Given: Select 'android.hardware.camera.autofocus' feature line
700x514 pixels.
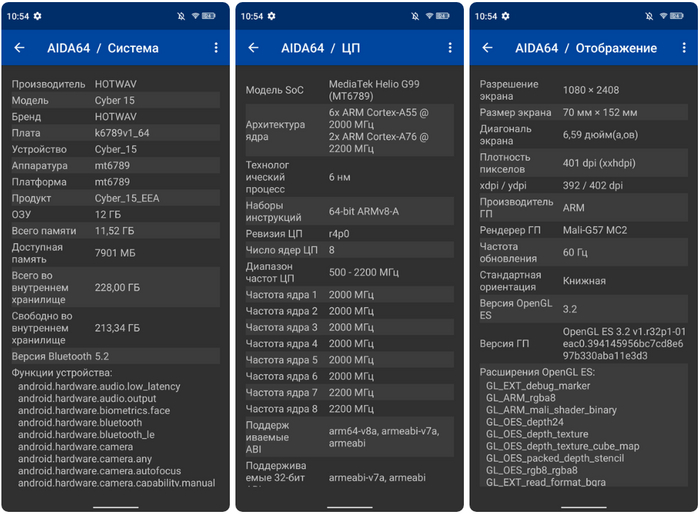Looking at the screenshot, I should [100, 471].
